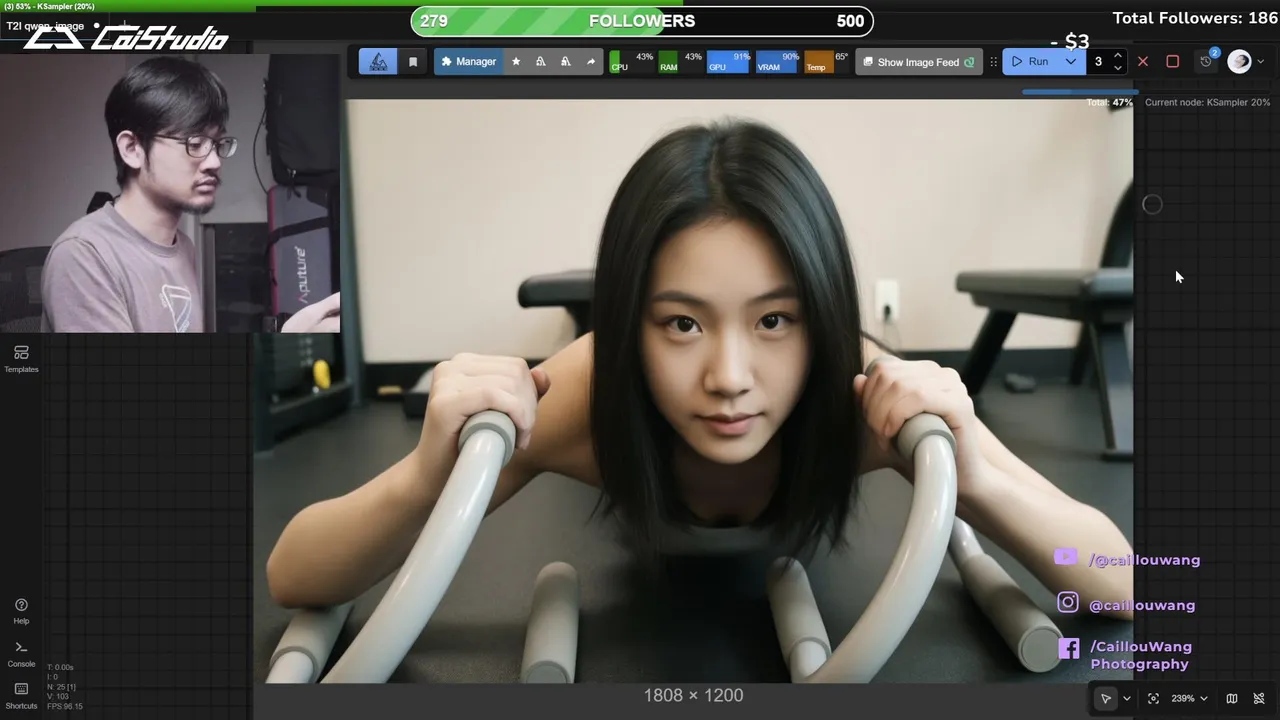The image size is (1280, 720).
Task: Click the share arrow icon beside Manager
Action: click(591, 62)
